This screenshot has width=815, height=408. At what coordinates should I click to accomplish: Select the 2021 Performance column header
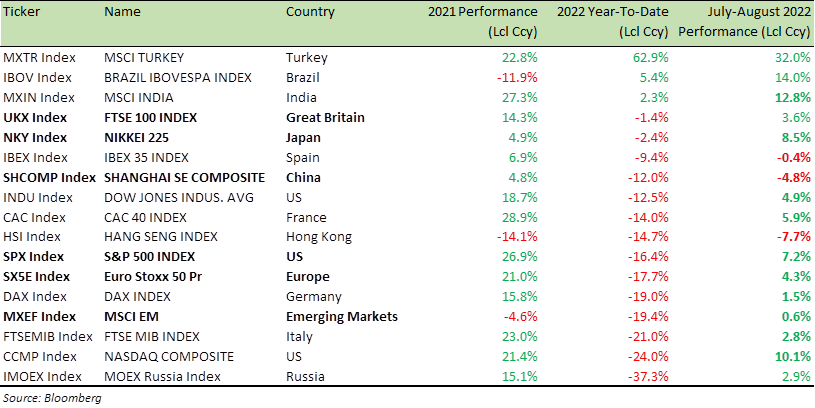point(482,22)
